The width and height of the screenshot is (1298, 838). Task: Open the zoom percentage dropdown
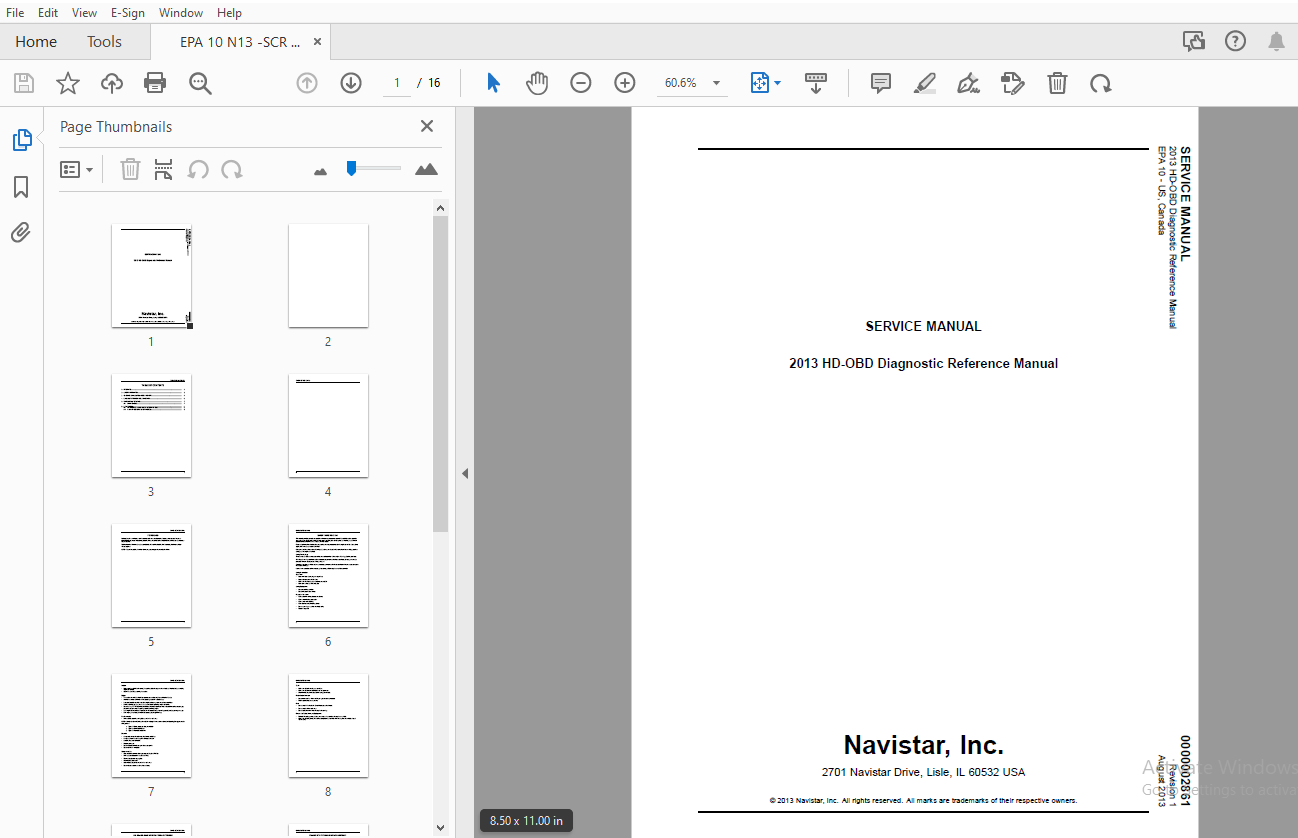click(x=716, y=83)
